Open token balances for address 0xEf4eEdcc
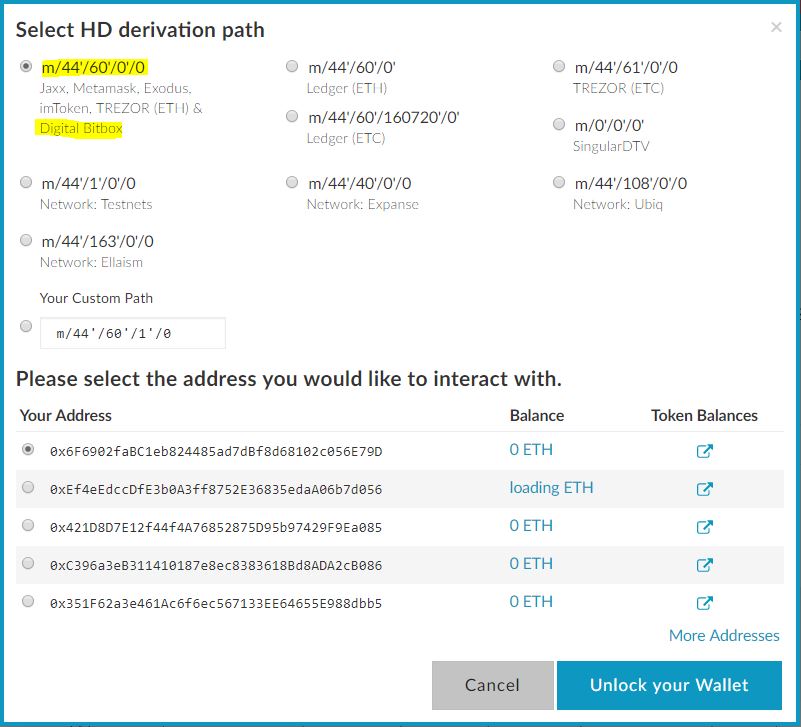This screenshot has height=727, width=801. (x=704, y=488)
